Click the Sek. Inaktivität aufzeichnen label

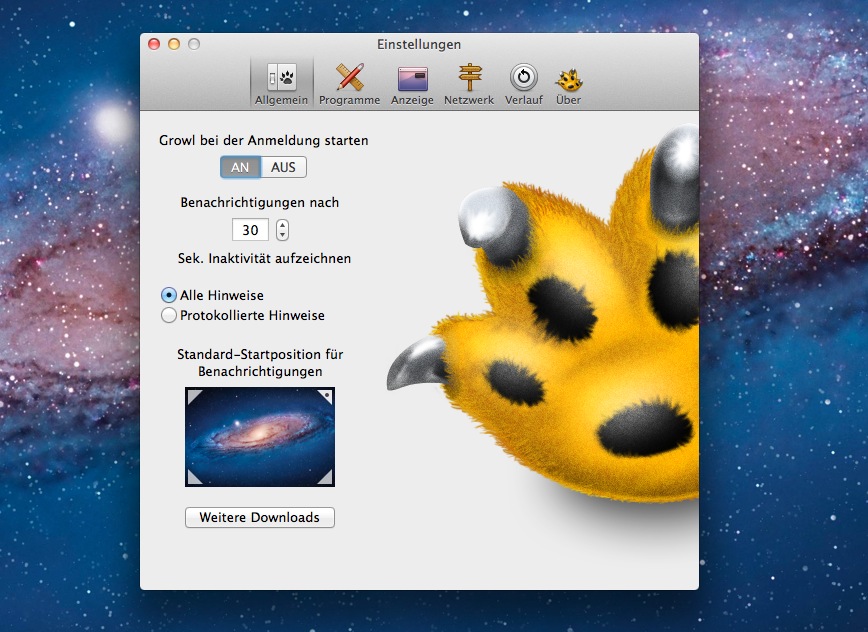point(264,258)
